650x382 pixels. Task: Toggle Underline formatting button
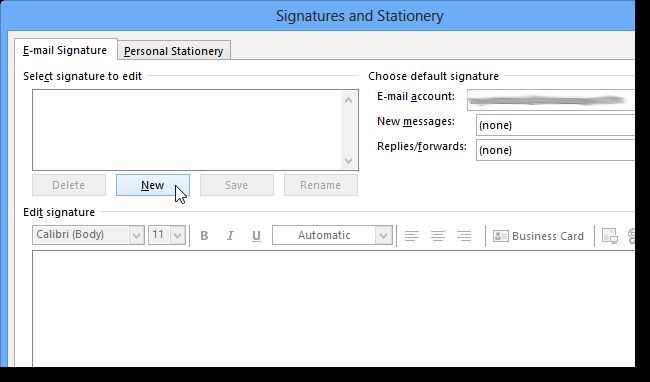[x=256, y=236]
